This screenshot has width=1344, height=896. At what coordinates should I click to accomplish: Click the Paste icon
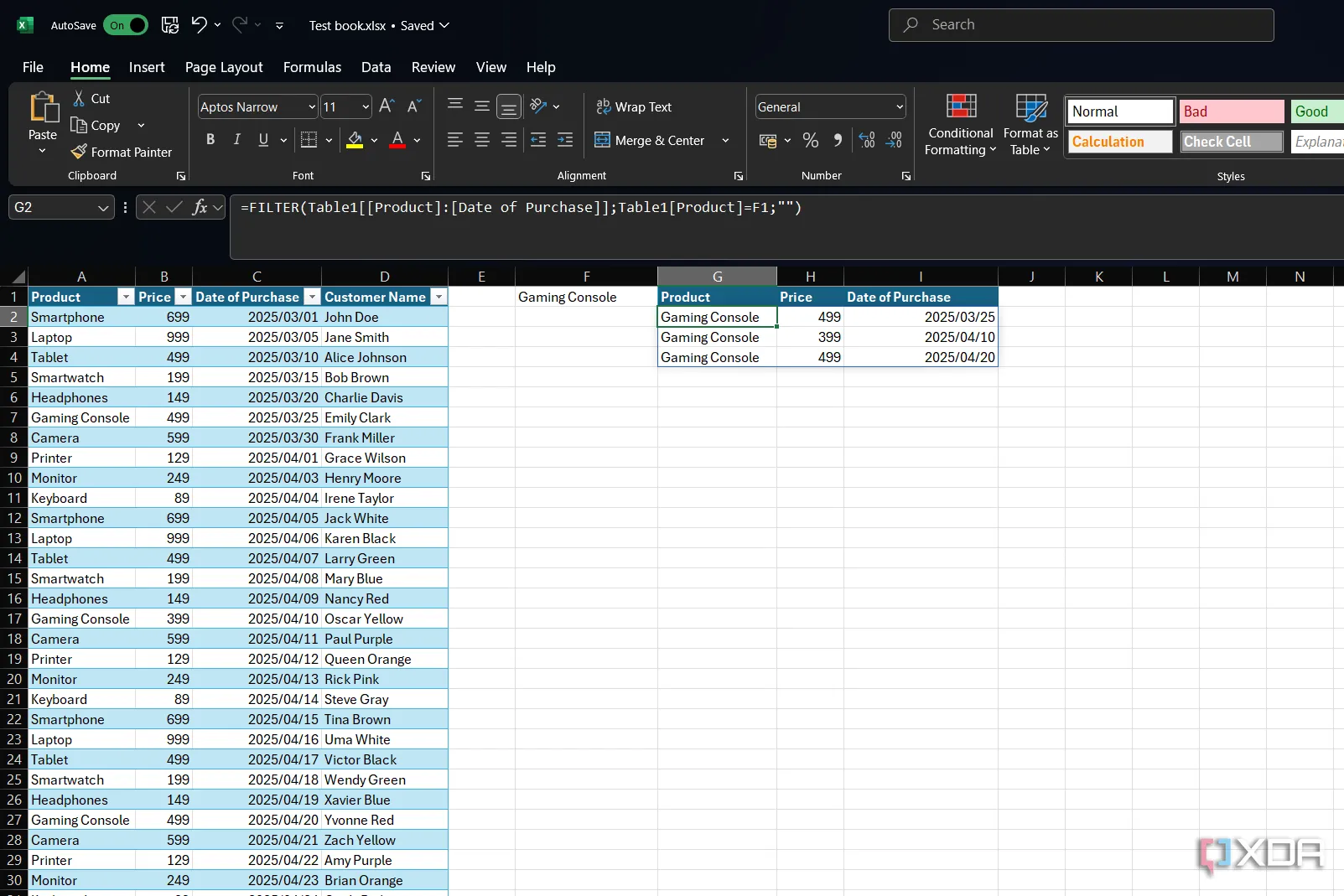pos(43,109)
